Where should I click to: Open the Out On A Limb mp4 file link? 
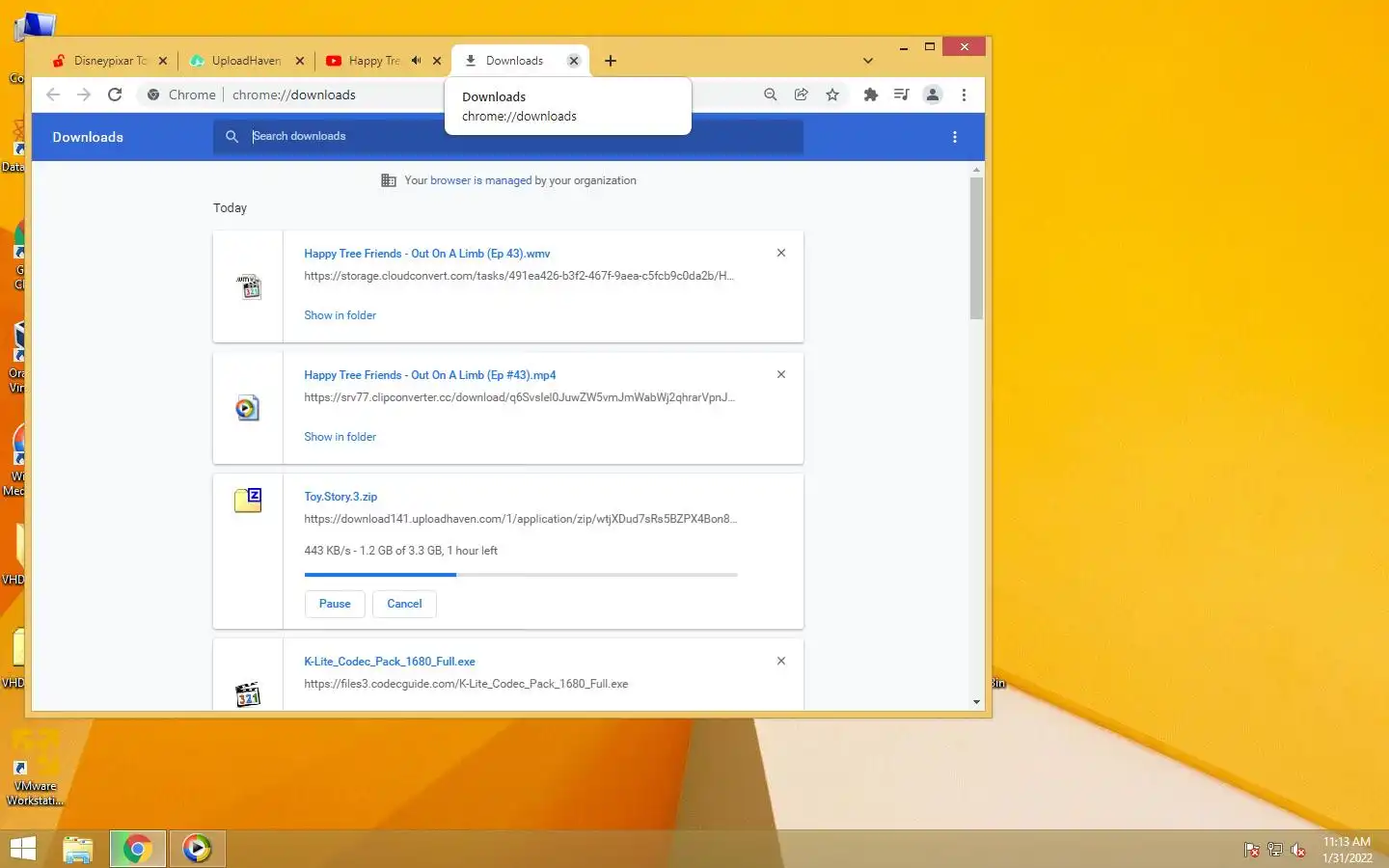430,375
